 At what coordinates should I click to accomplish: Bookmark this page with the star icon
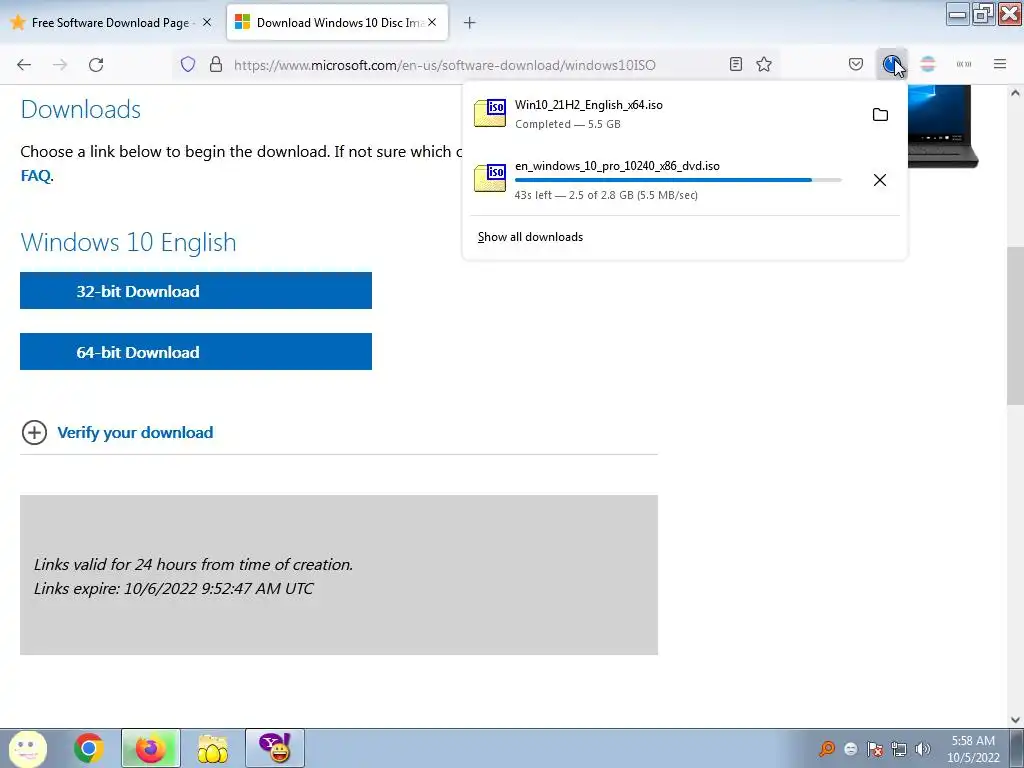[x=764, y=64]
